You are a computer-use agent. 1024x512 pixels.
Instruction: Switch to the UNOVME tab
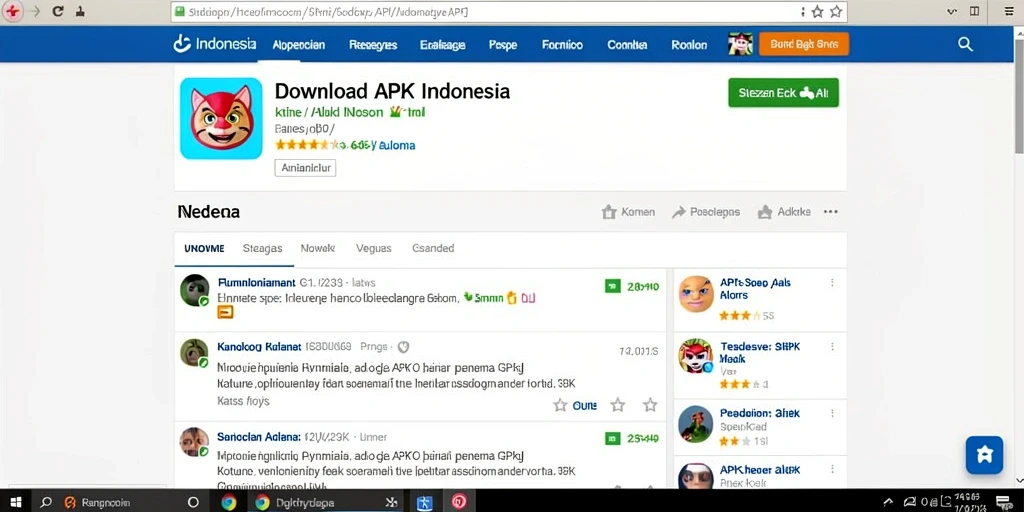click(204, 248)
